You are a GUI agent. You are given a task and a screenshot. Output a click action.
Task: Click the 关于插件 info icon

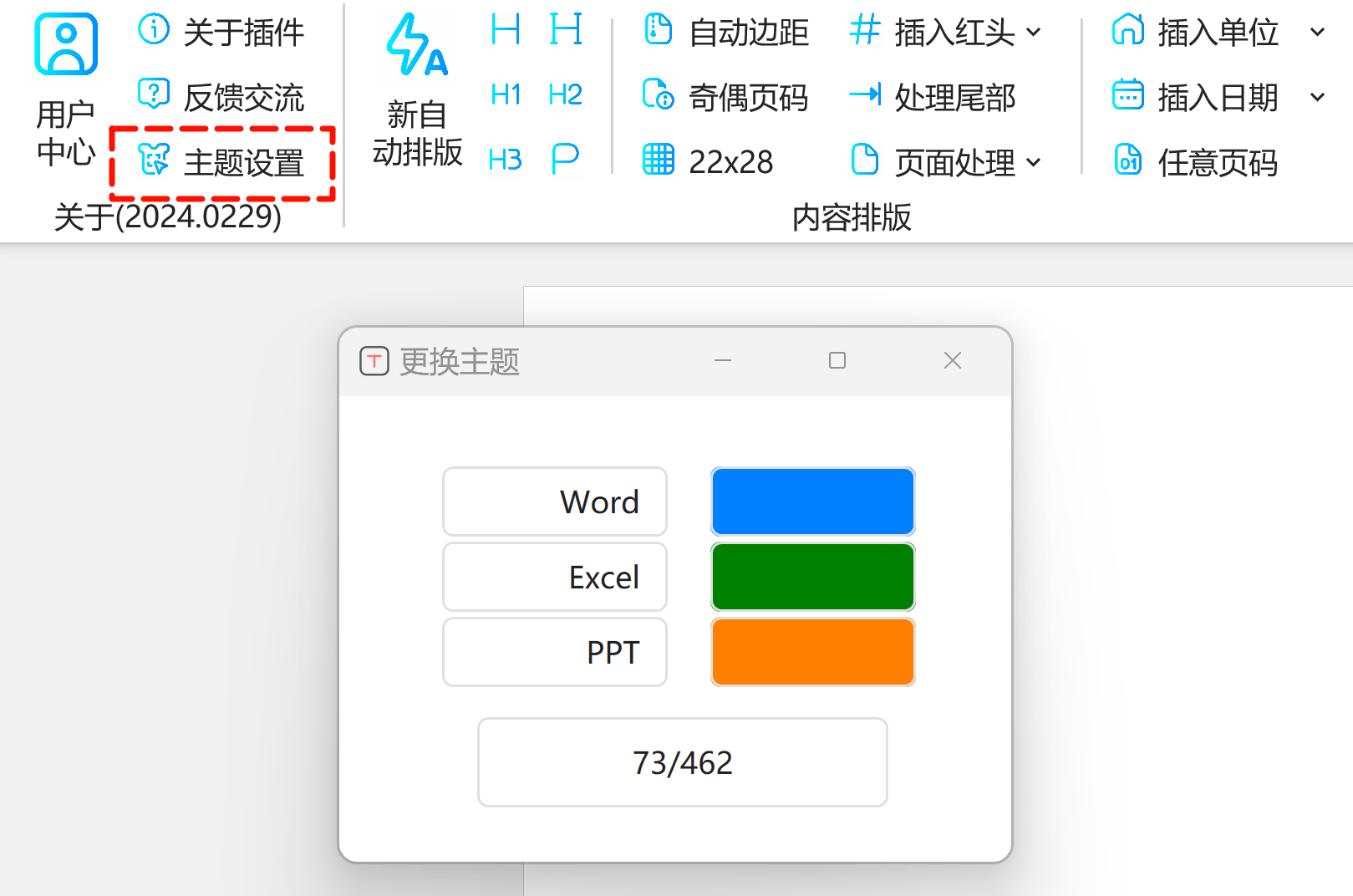click(154, 29)
